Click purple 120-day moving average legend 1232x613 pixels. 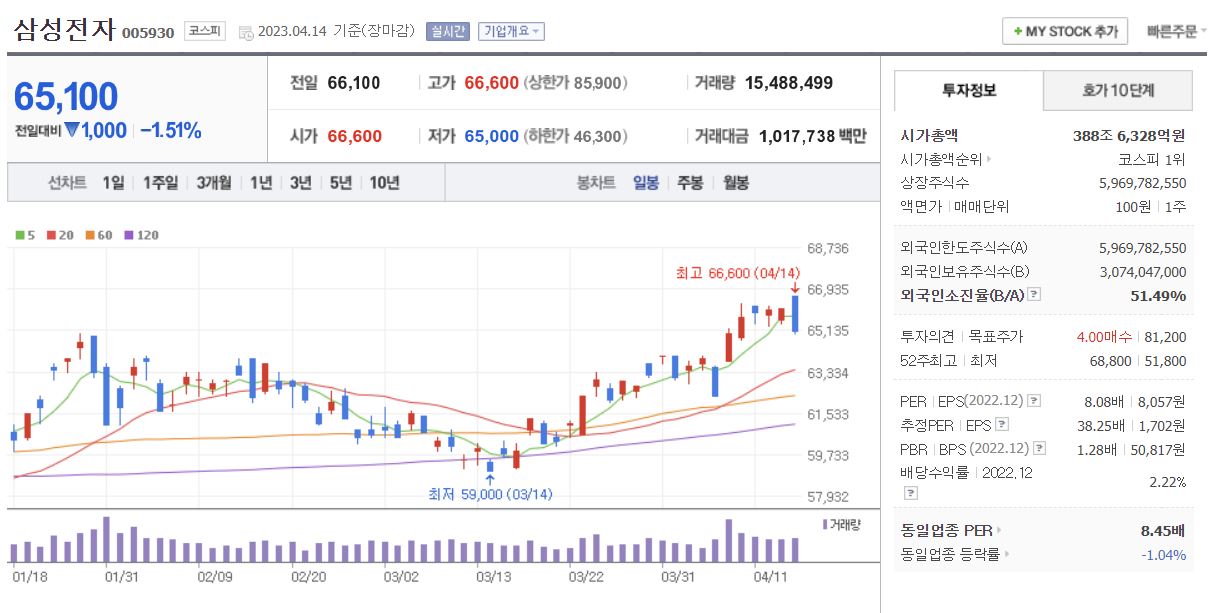(x=141, y=235)
